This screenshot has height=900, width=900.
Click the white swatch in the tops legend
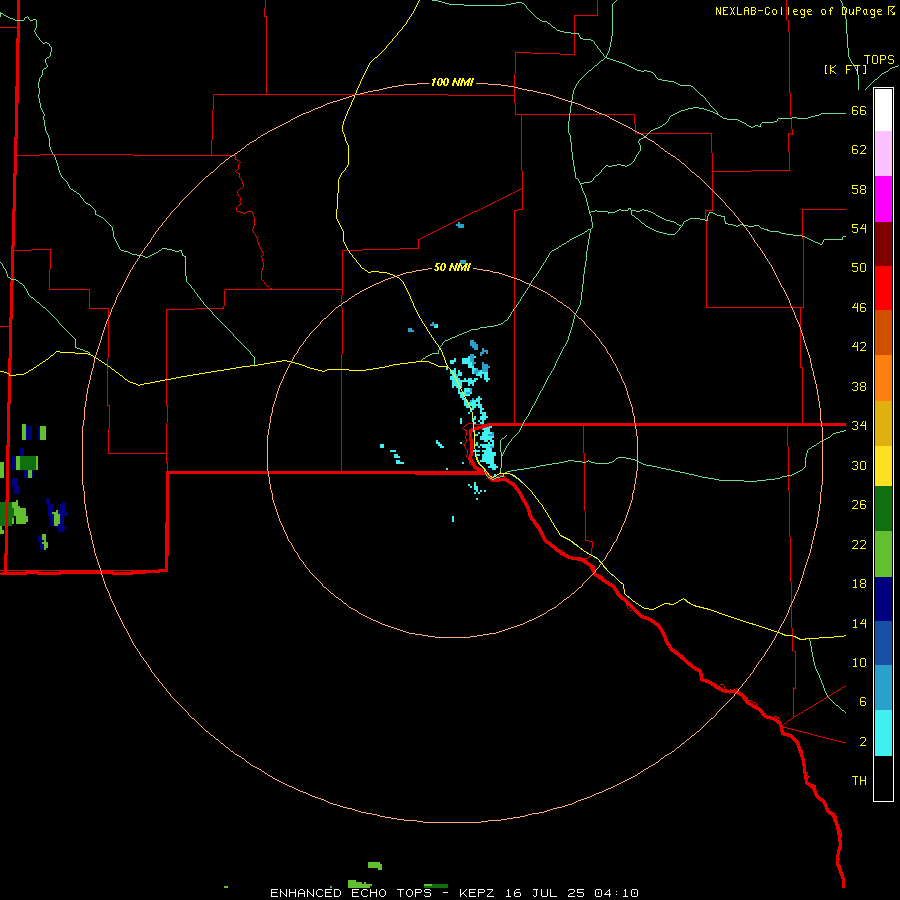pyautogui.click(x=883, y=110)
